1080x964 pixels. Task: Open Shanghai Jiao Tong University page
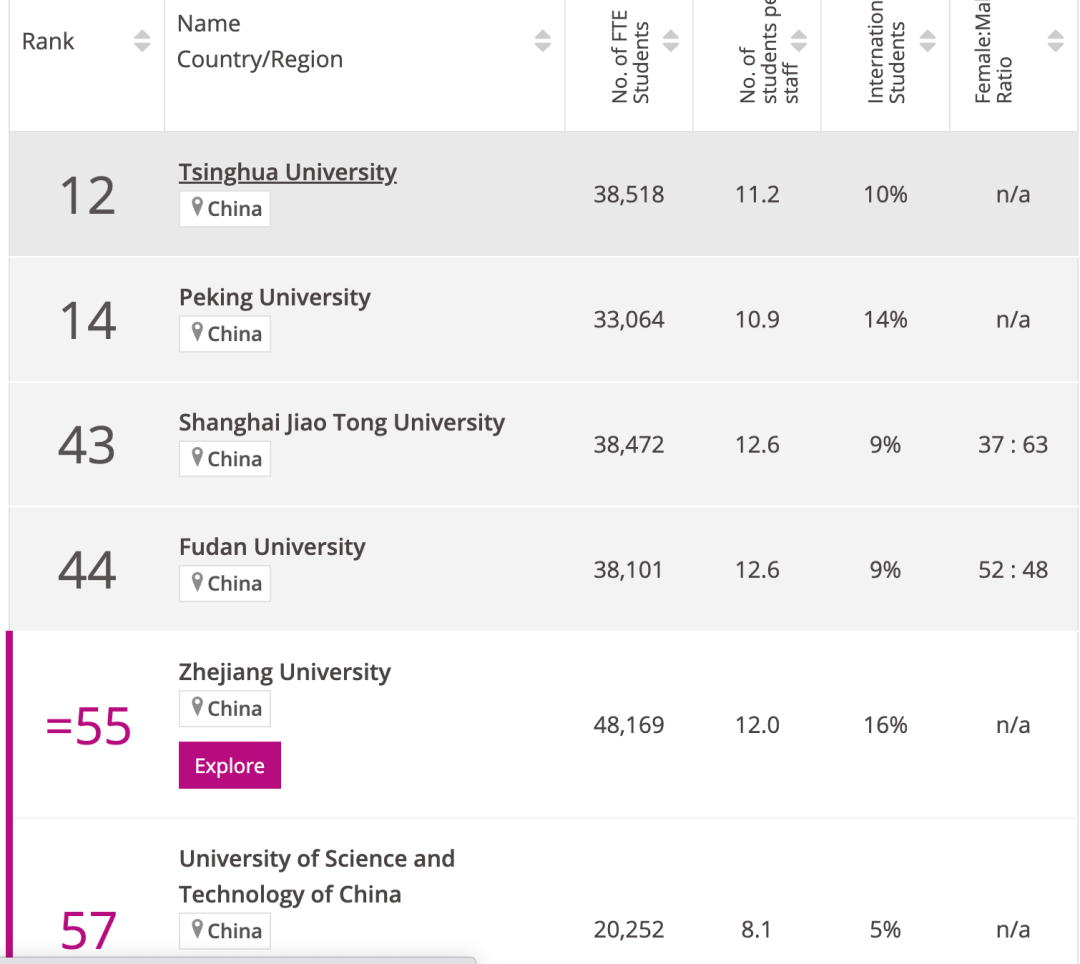point(341,422)
